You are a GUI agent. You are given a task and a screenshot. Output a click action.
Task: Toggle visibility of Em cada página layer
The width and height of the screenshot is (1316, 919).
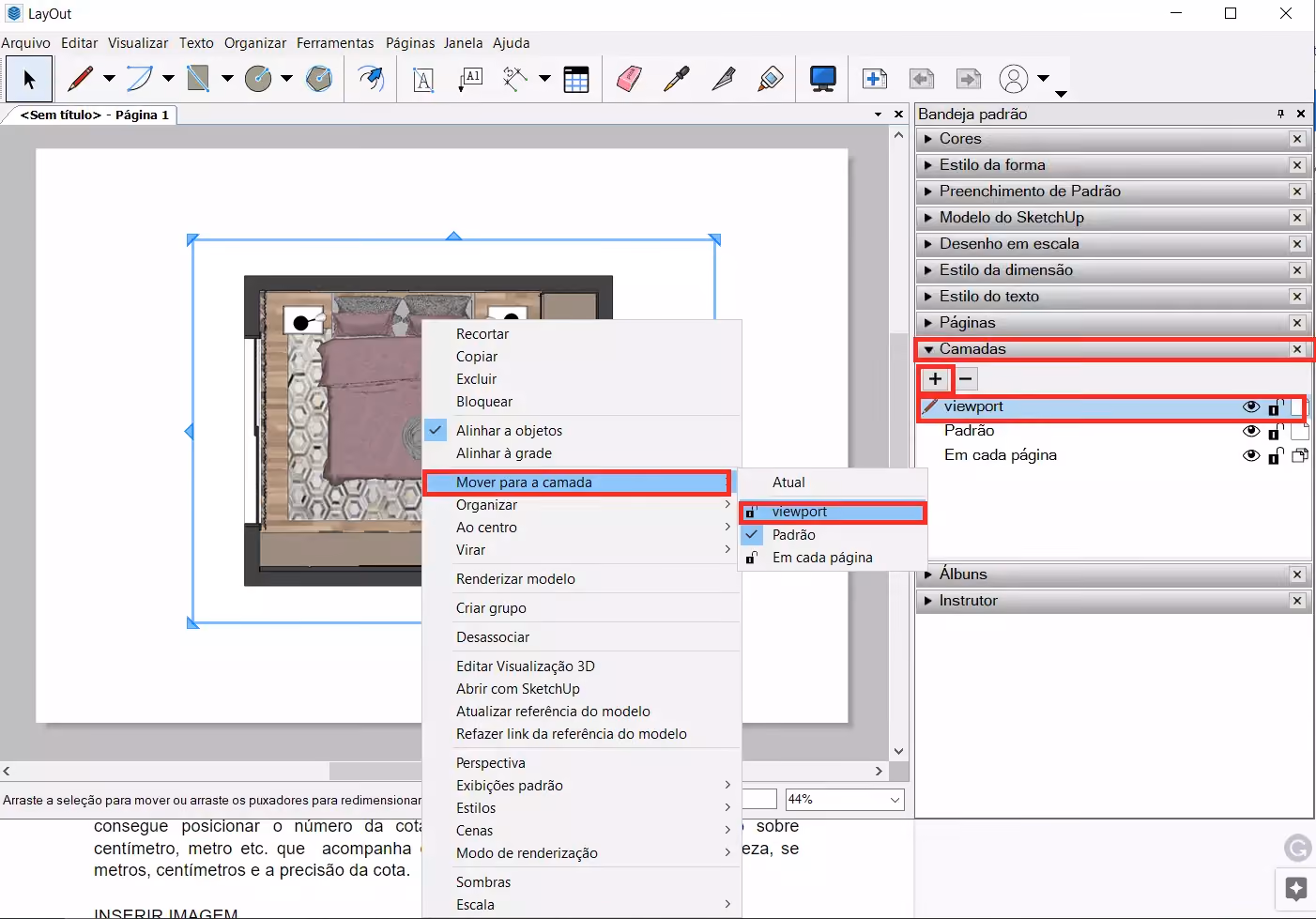click(x=1251, y=455)
